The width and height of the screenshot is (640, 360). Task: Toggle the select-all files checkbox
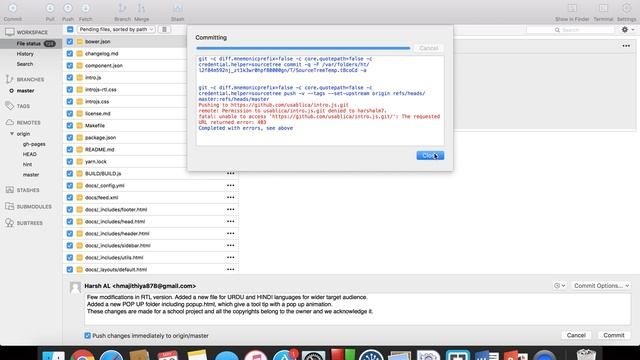tap(70, 29)
